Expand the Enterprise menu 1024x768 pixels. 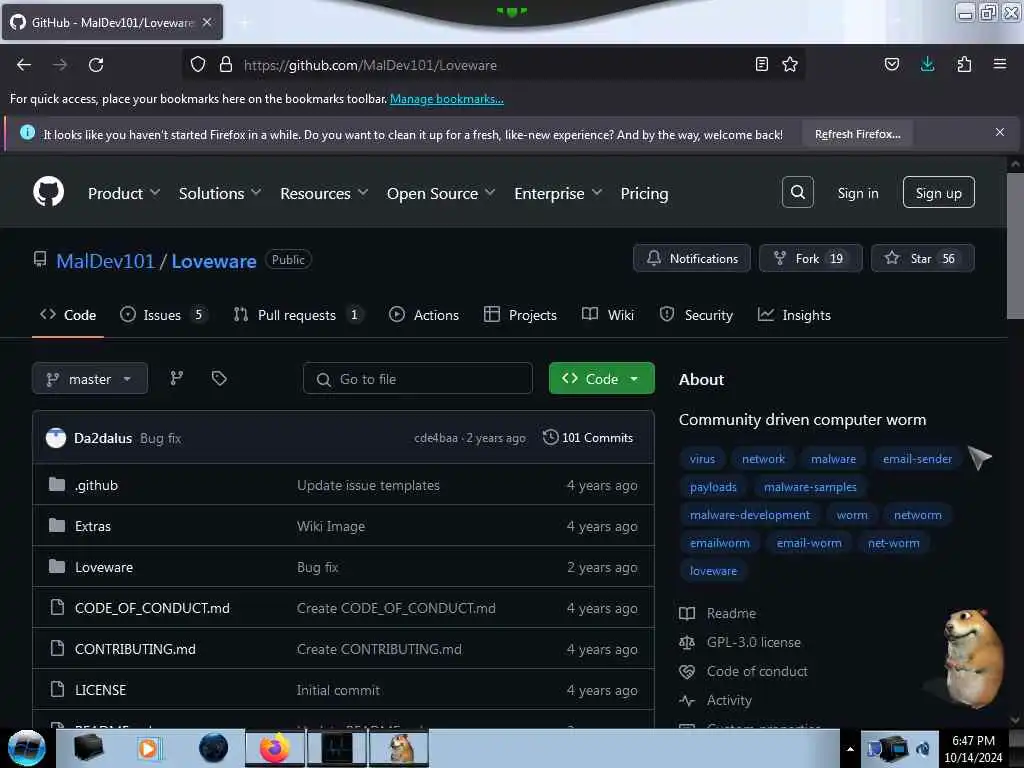[558, 193]
